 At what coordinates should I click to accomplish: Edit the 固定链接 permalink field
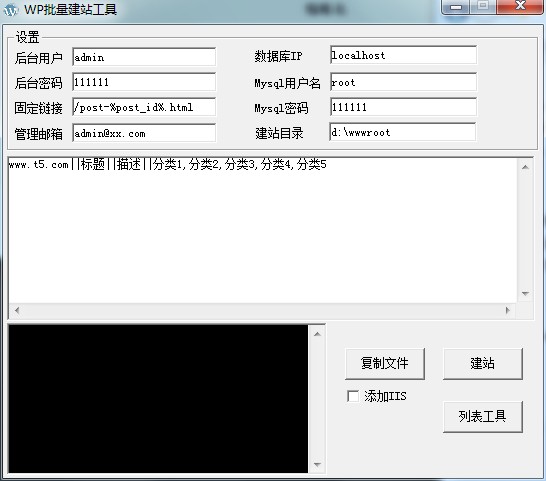[x=144, y=107]
